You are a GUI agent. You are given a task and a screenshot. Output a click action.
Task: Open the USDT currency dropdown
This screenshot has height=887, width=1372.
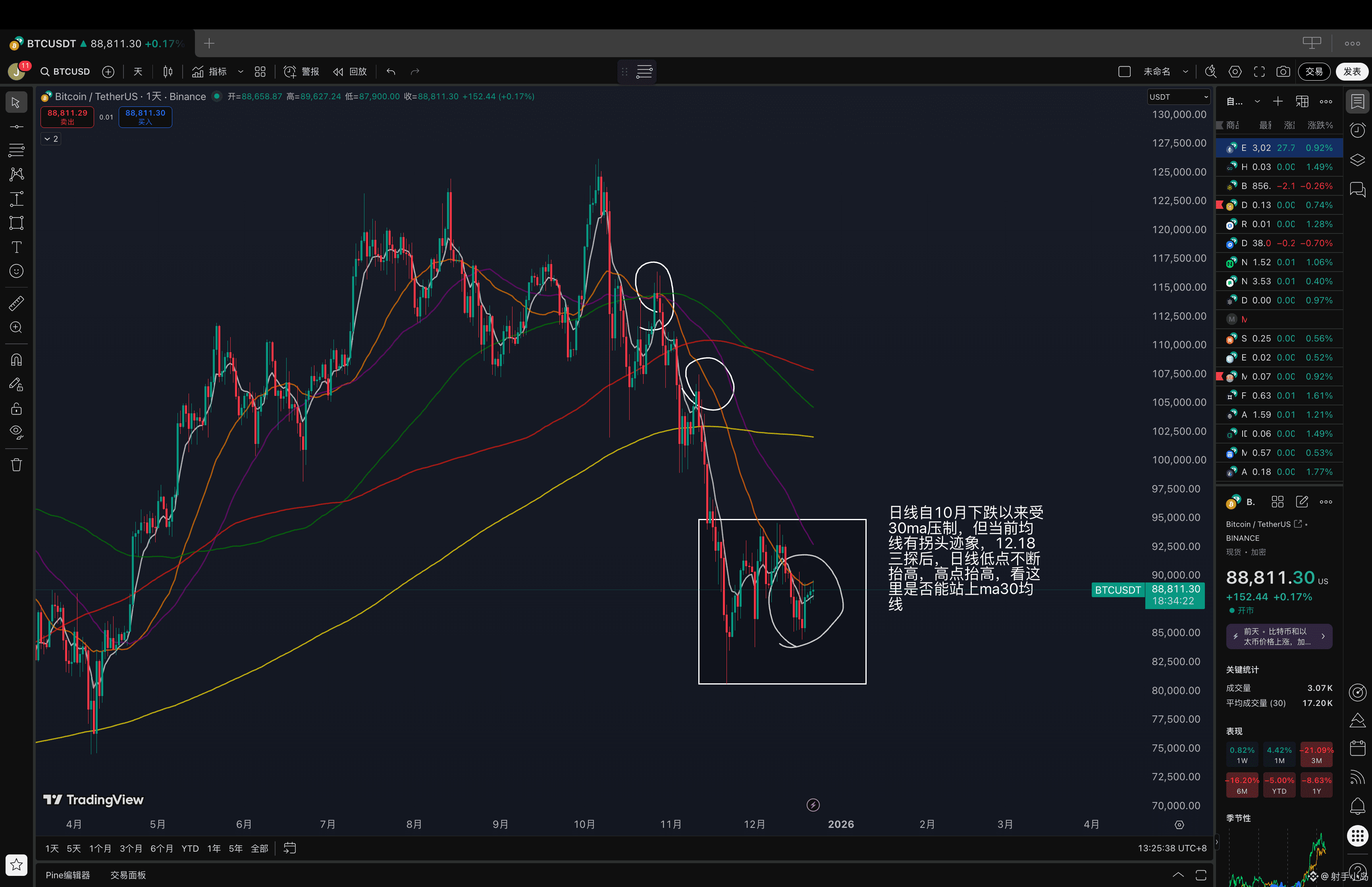[x=1179, y=97]
